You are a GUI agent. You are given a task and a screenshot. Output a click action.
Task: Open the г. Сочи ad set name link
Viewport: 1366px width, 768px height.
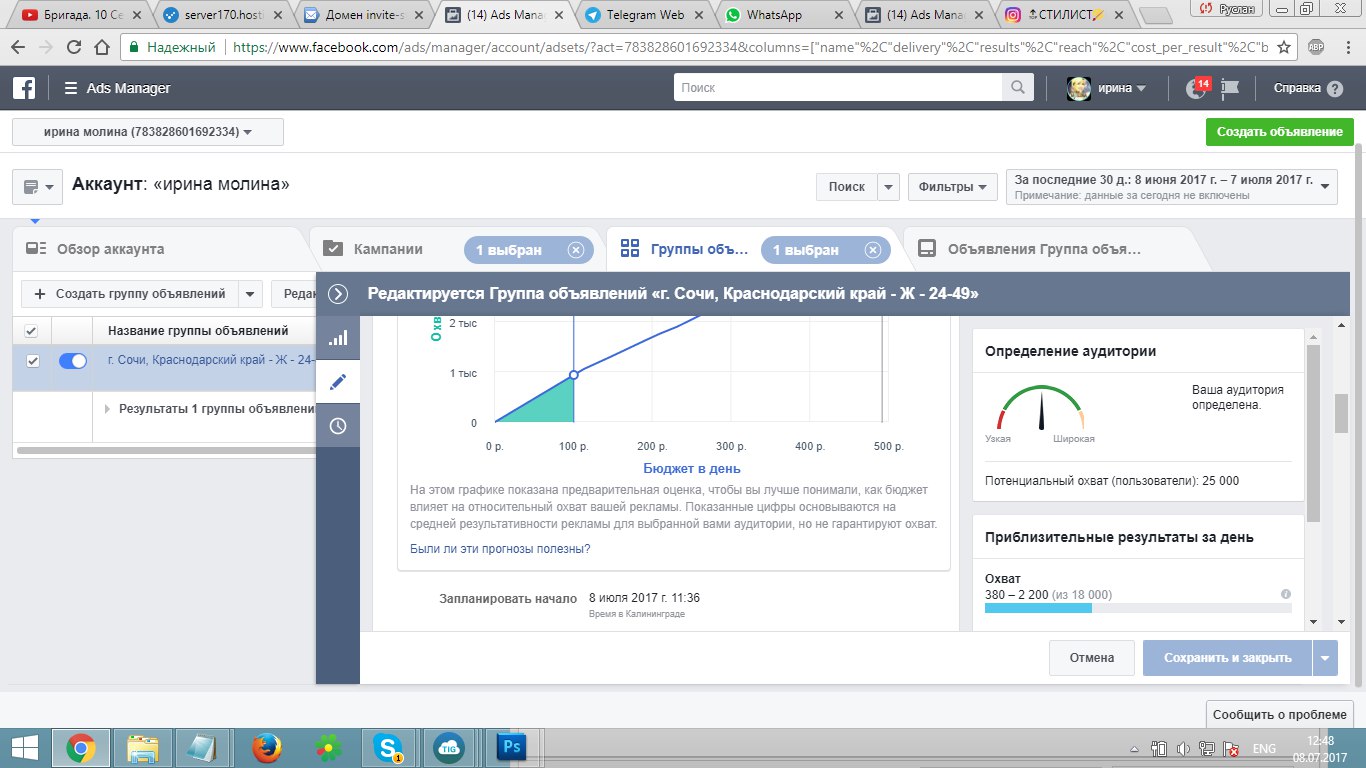click(x=211, y=360)
